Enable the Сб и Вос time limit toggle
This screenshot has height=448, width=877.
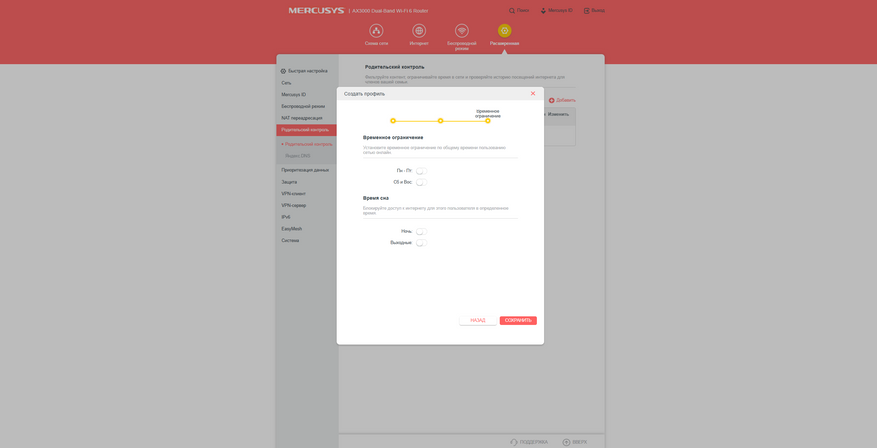coord(421,182)
